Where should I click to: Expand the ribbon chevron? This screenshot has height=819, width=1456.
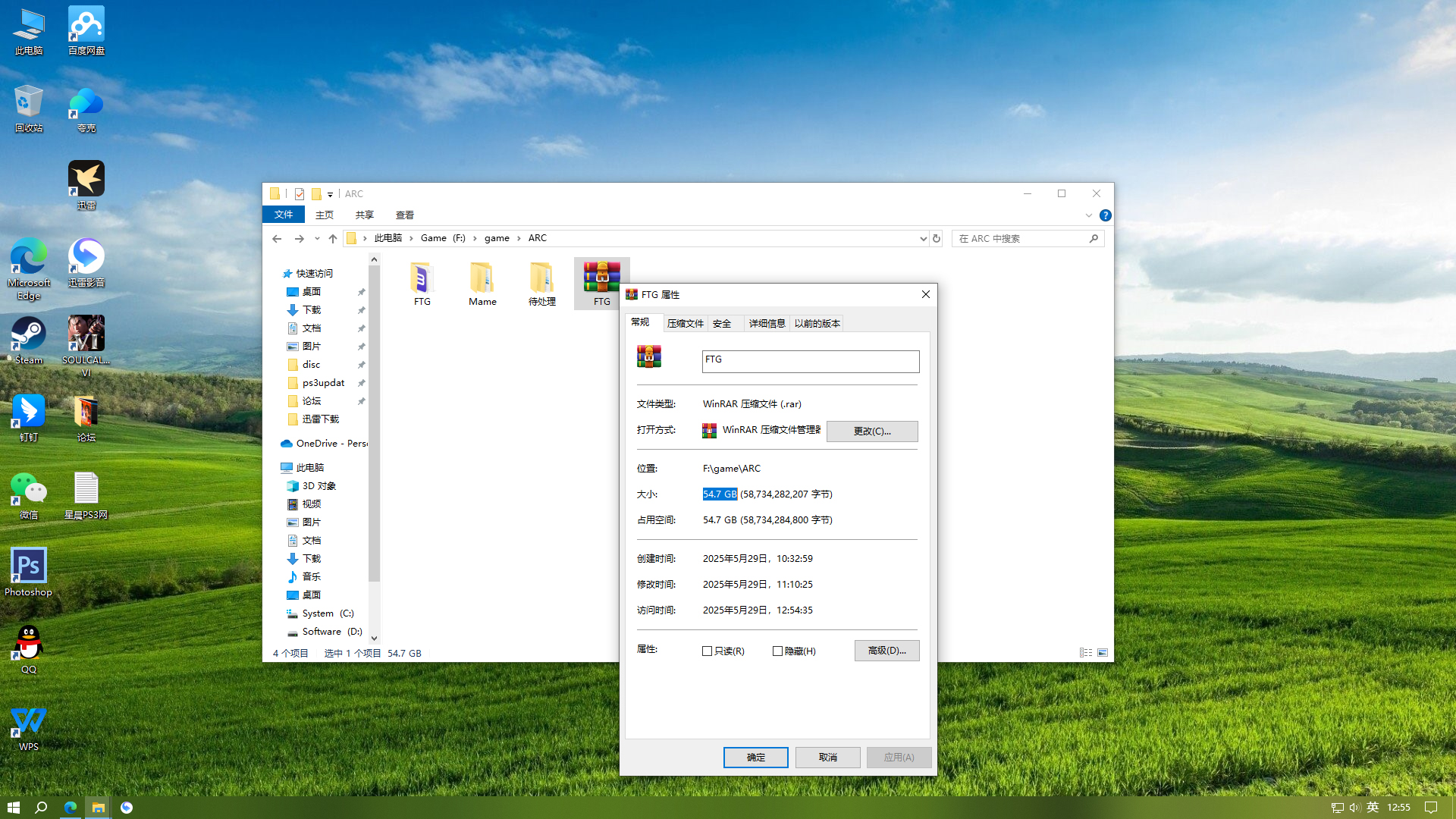[x=1089, y=215]
